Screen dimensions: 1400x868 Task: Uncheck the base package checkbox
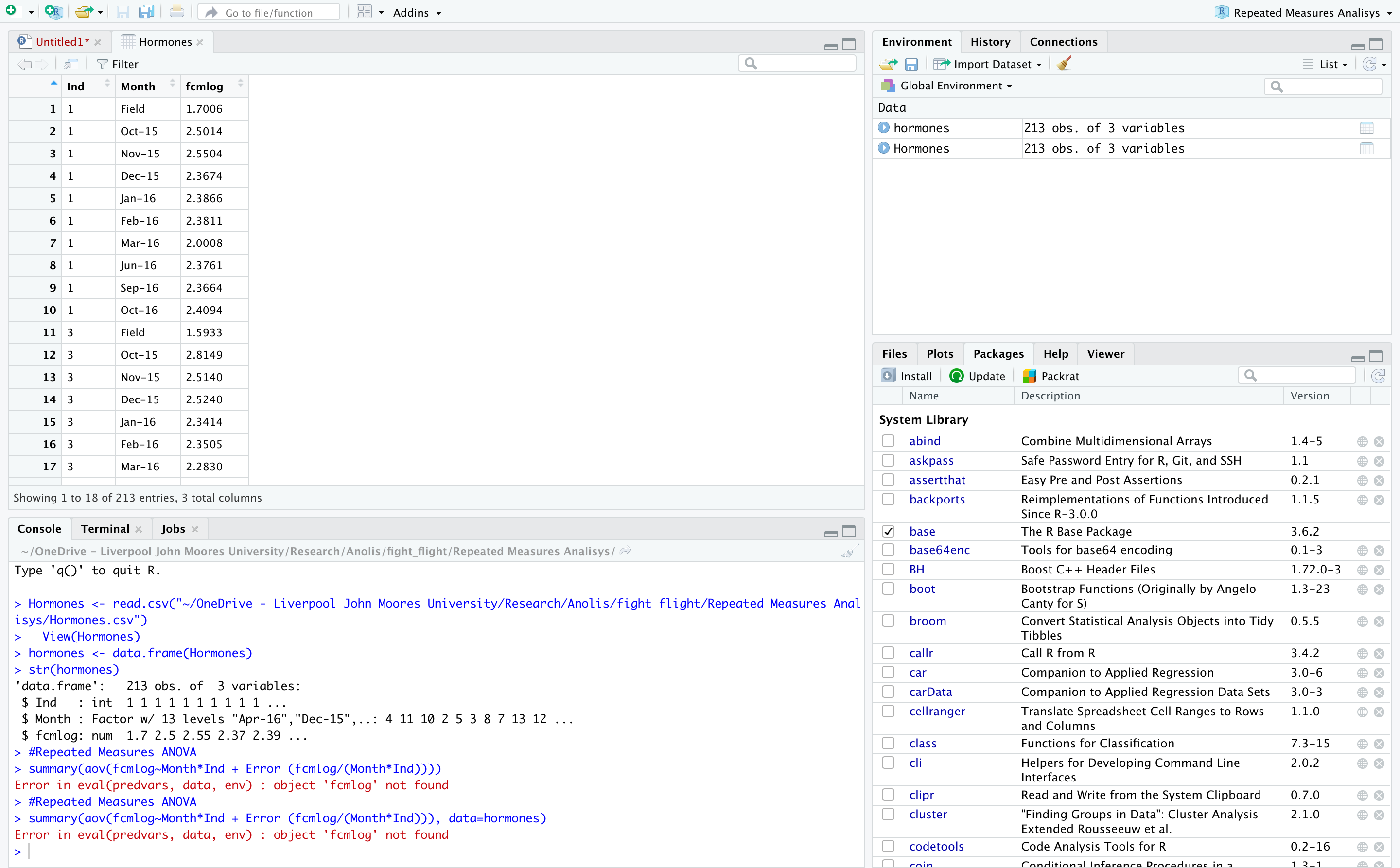pyautogui.click(x=888, y=532)
